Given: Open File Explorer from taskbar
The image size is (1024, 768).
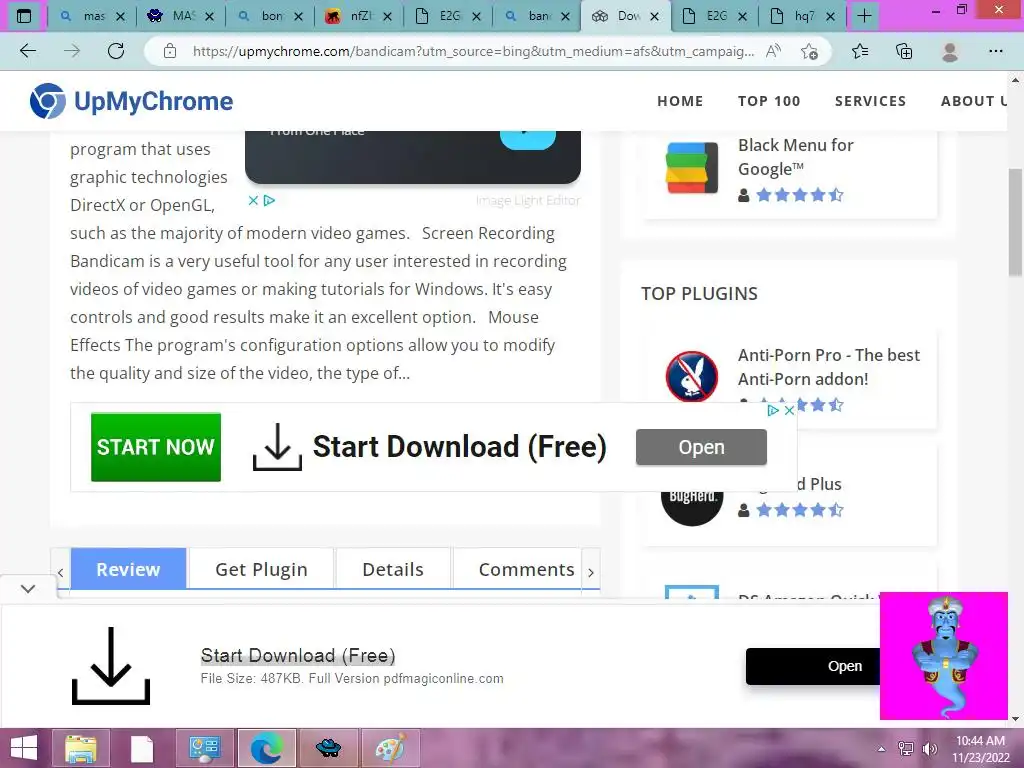Looking at the screenshot, I should click(x=81, y=748).
